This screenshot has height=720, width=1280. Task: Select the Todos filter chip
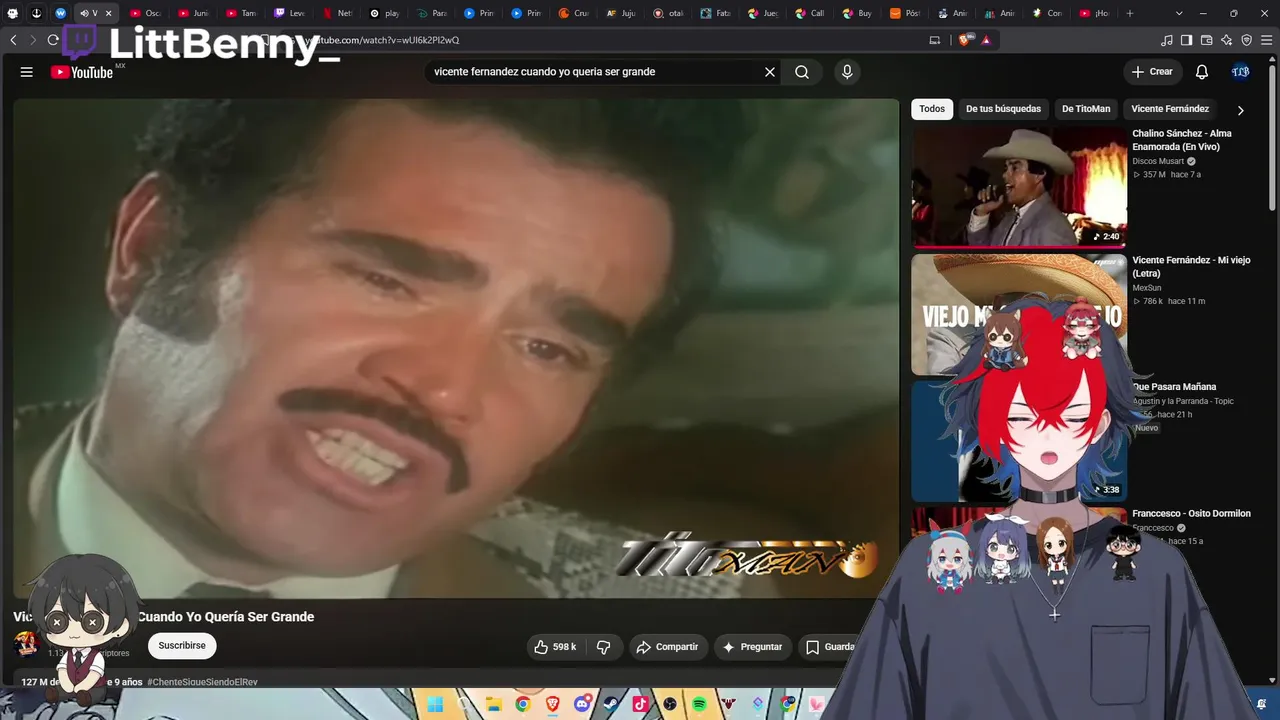point(932,109)
